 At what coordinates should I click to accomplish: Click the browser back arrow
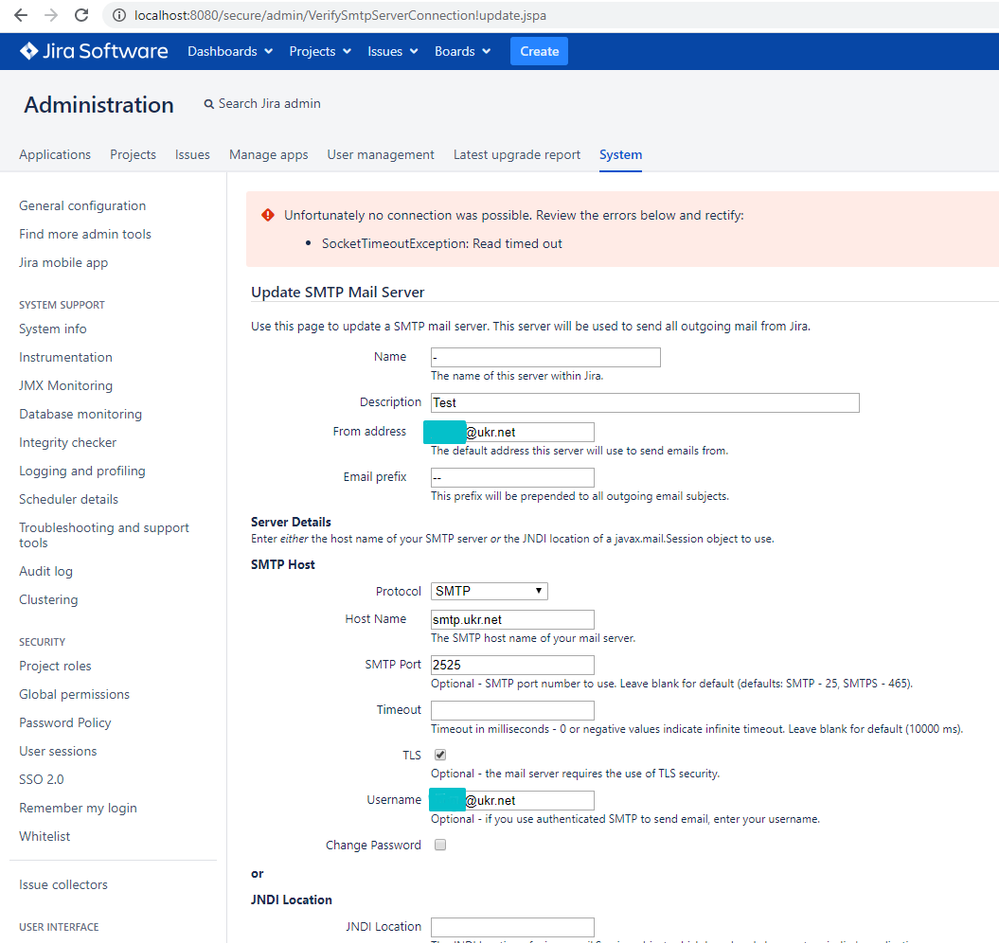pos(20,15)
